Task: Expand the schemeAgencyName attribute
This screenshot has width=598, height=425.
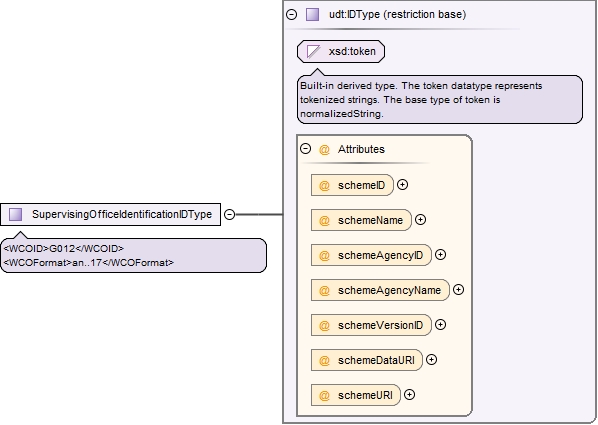Action: [x=458, y=290]
